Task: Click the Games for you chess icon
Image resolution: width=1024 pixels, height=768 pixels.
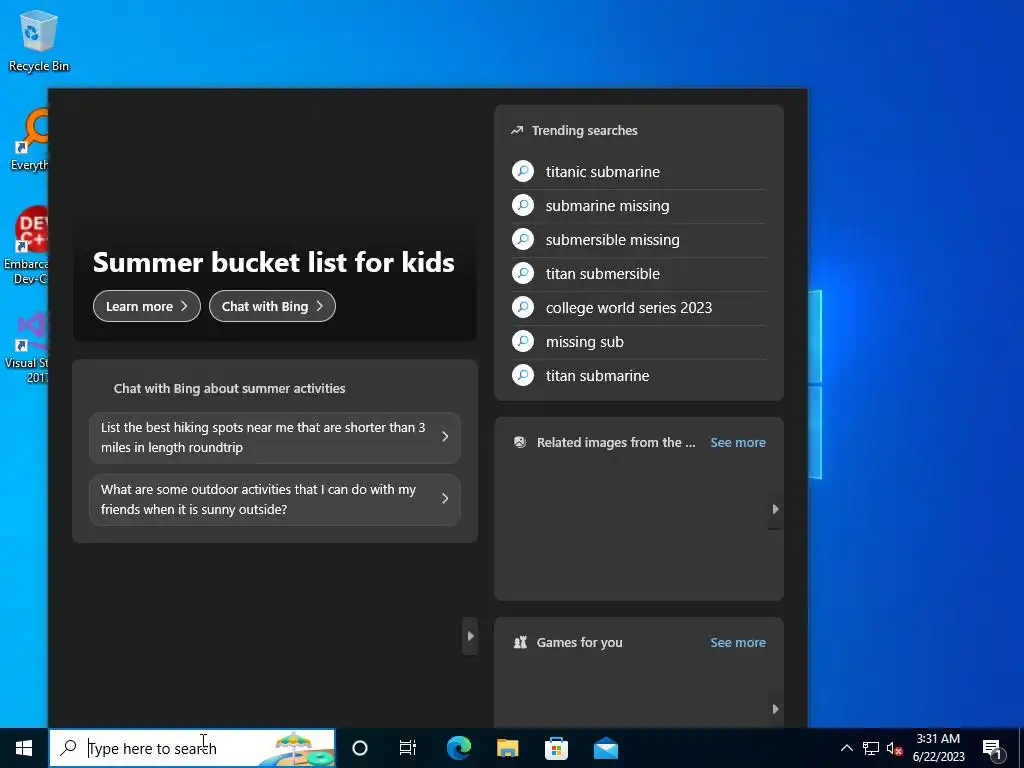Action: [x=520, y=643]
